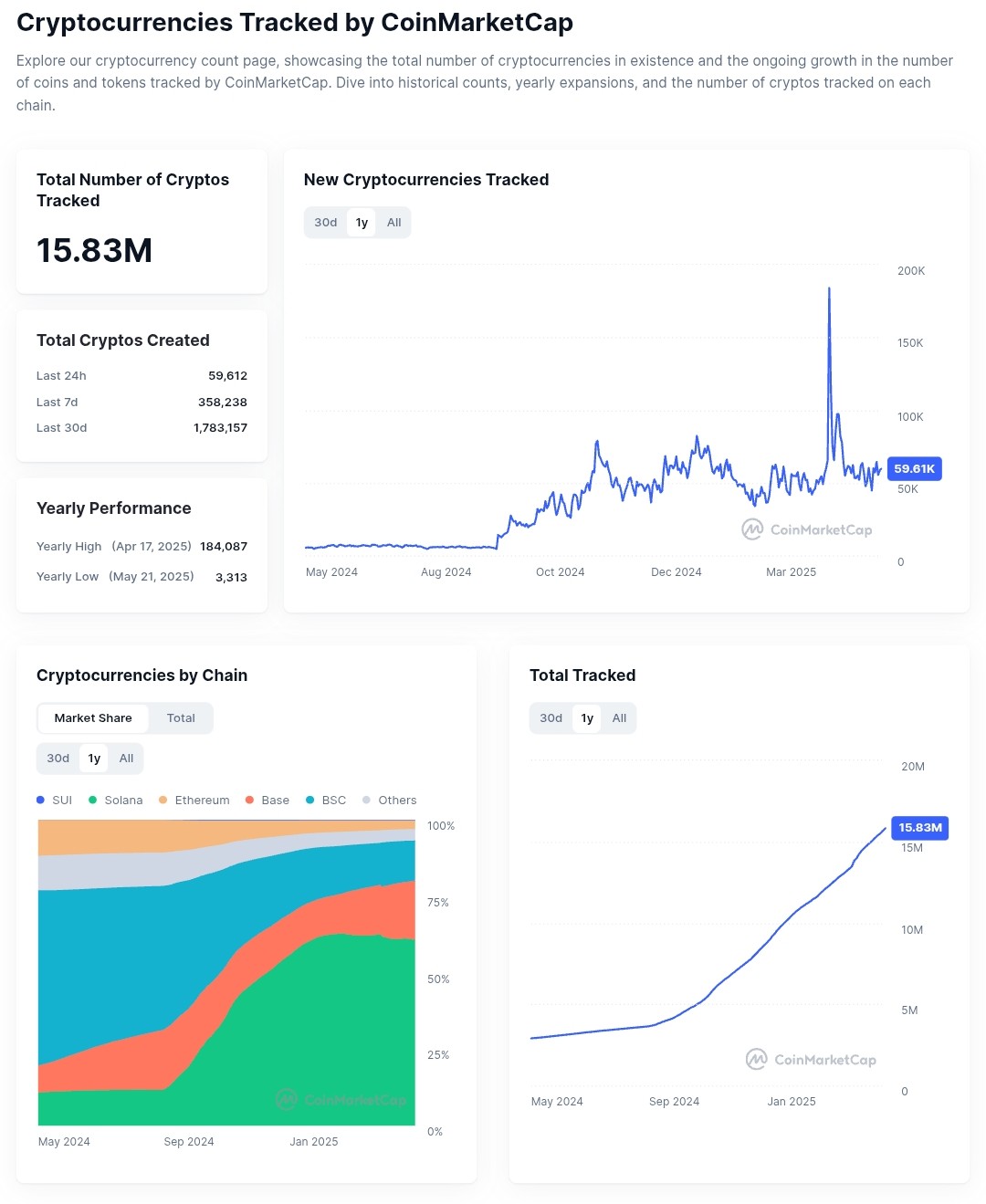Click the 20M axis label on Total Tracked
This screenshot has width=986, height=1204.
click(x=913, y=767)
